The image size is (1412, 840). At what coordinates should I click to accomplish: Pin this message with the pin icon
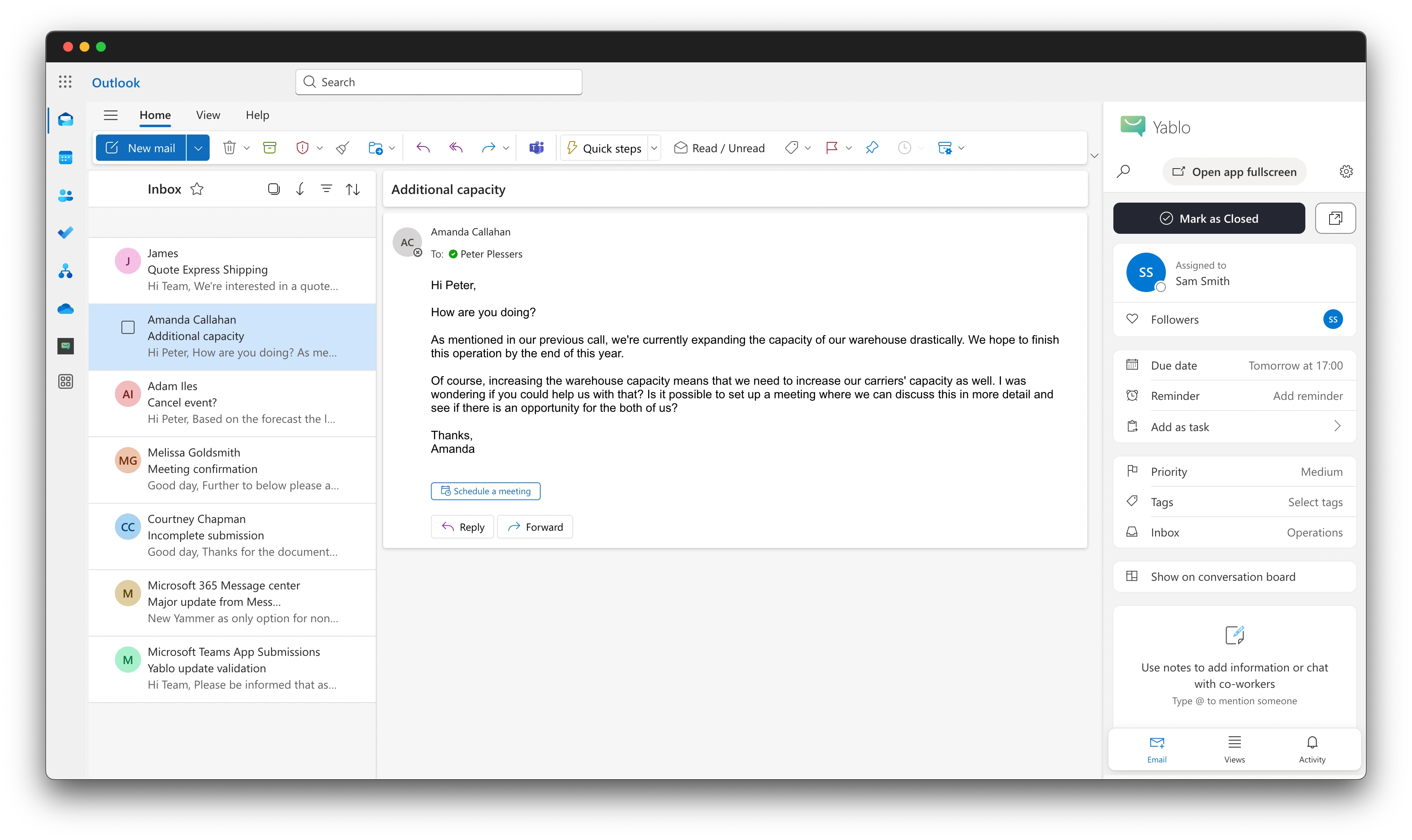[x=872, y=148]
